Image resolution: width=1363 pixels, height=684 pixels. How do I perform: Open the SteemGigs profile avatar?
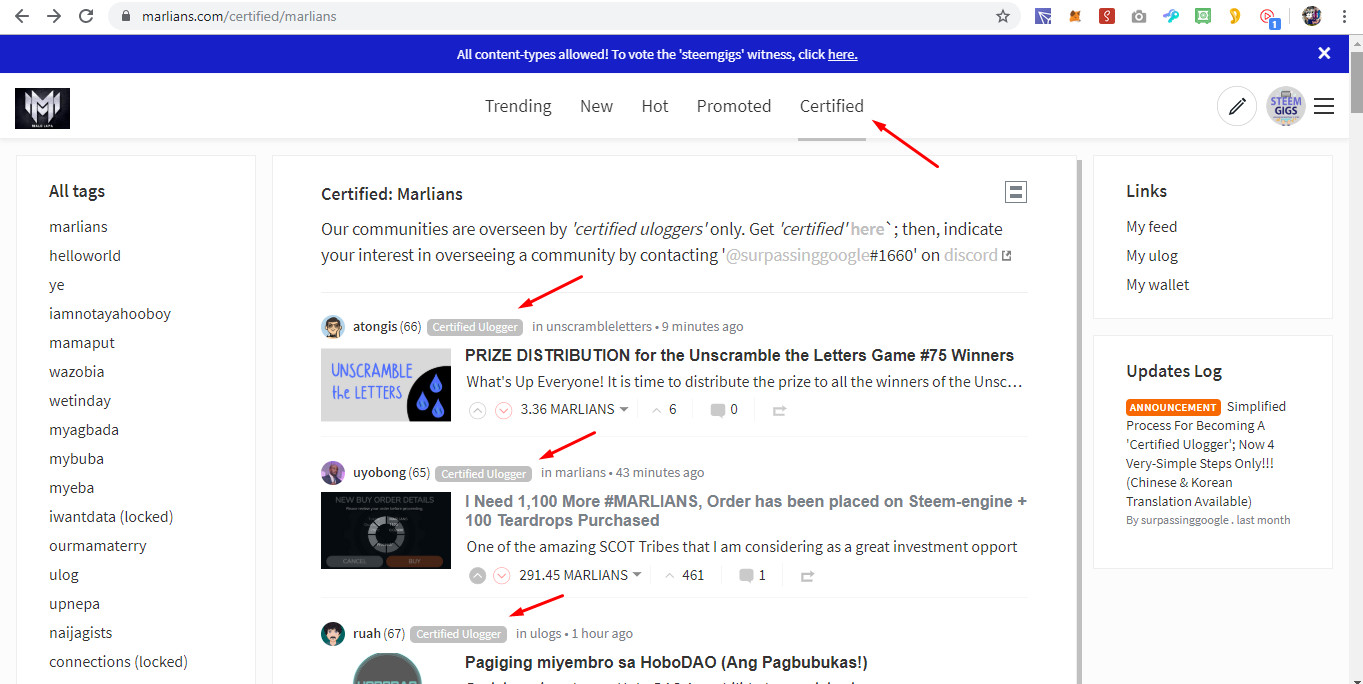coord(1286,106)
